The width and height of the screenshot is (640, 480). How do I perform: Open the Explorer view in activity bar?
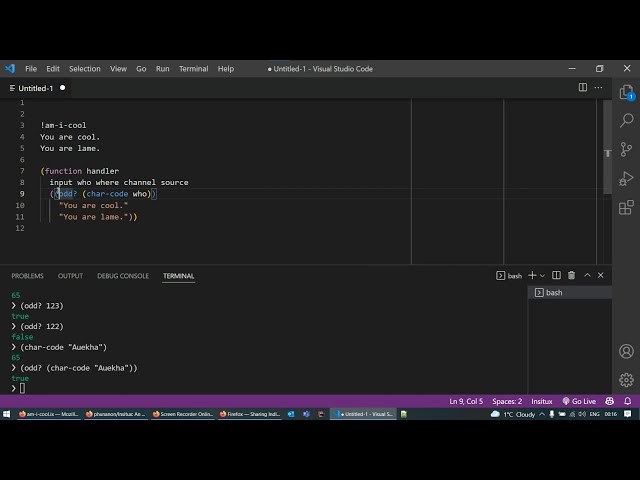click(626, 92)
